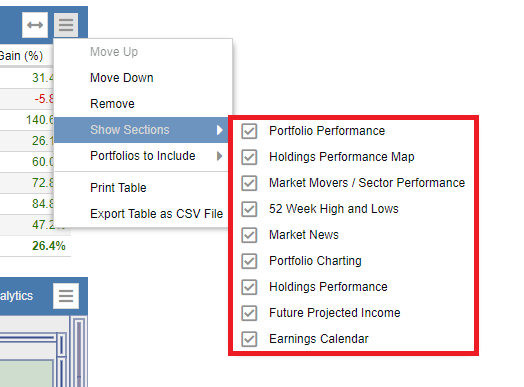This screenshot has width=524, height=387.
Task: Toggle Holdings Performance Map checkbox
Action: click(249, 157)
